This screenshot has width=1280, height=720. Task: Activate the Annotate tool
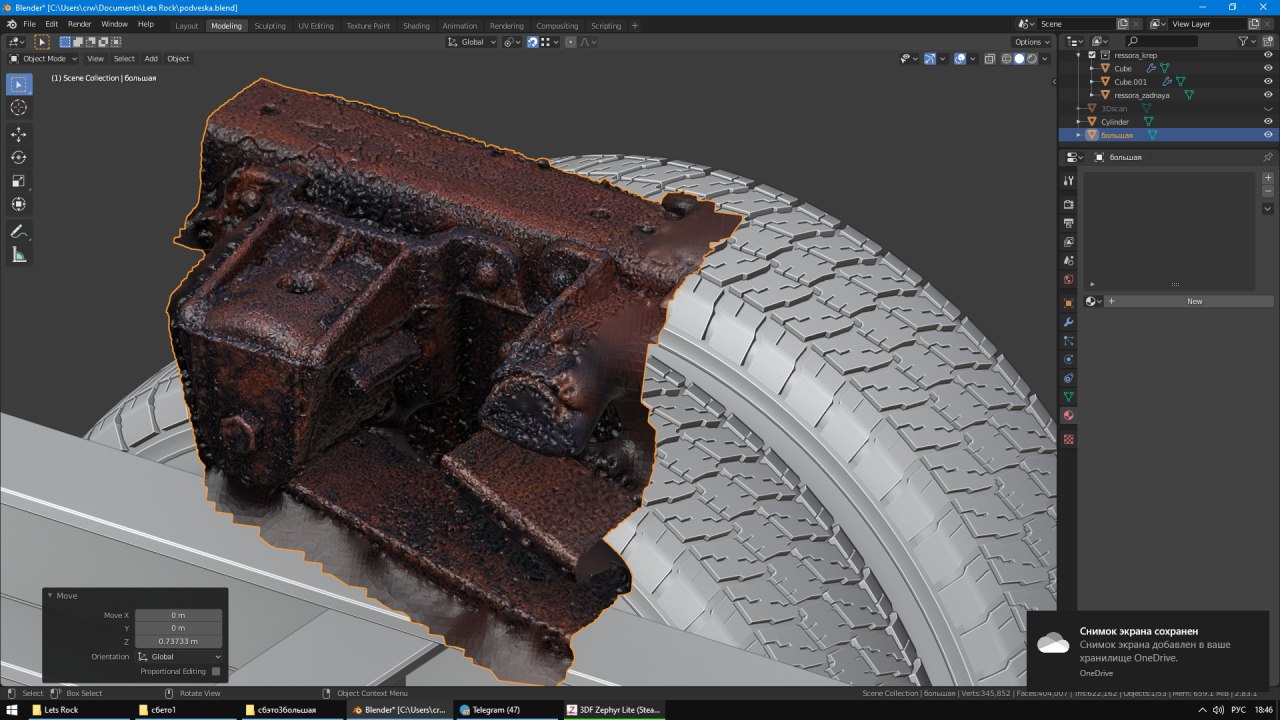pyautogui.click(x=19, y=231)
